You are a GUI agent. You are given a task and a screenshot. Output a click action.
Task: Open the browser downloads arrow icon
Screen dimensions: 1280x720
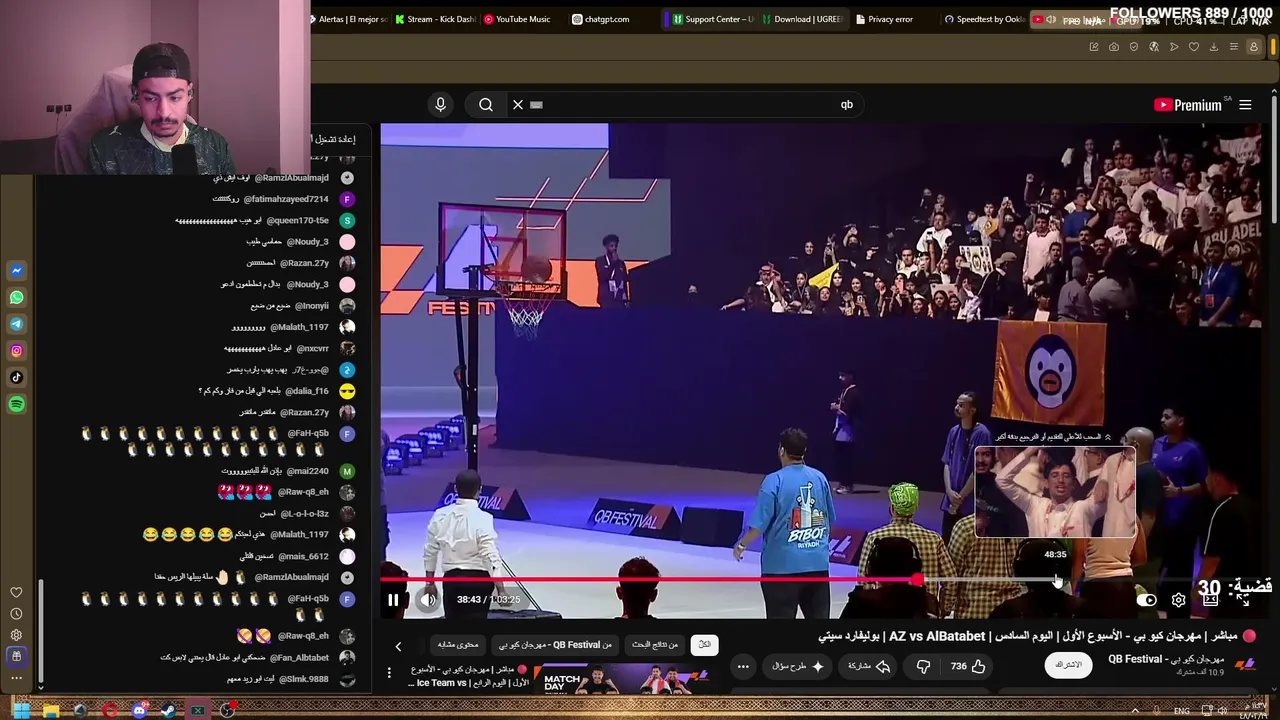(1214, 47)
